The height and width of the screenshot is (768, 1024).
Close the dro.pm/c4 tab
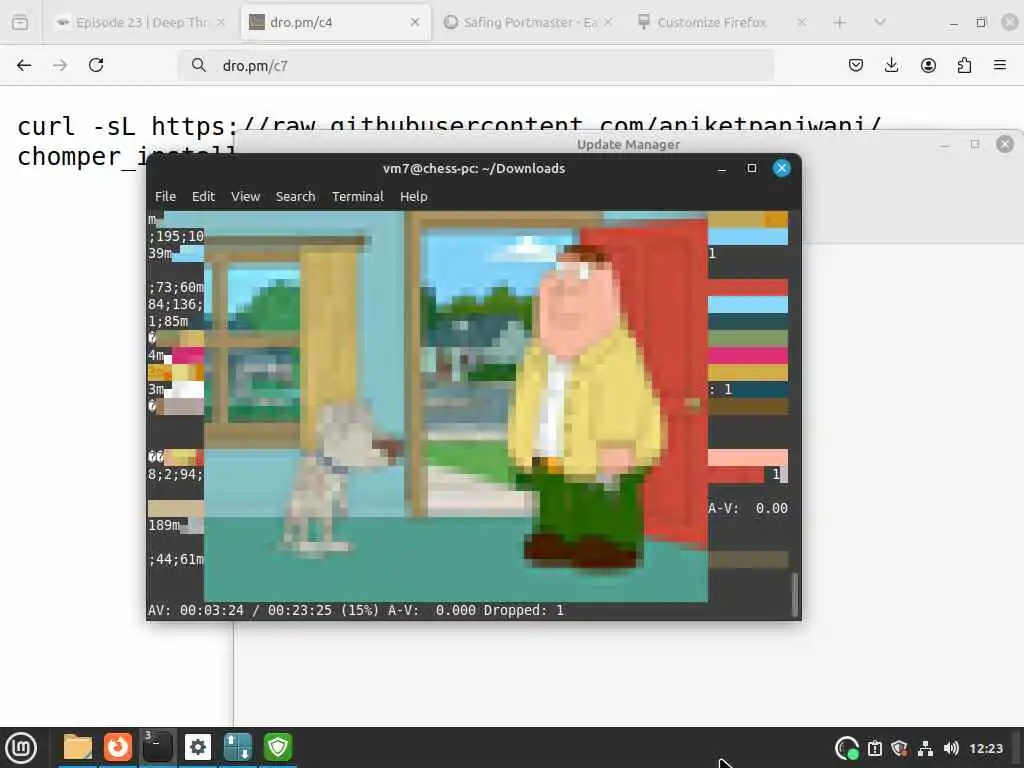tap(415, 23)
